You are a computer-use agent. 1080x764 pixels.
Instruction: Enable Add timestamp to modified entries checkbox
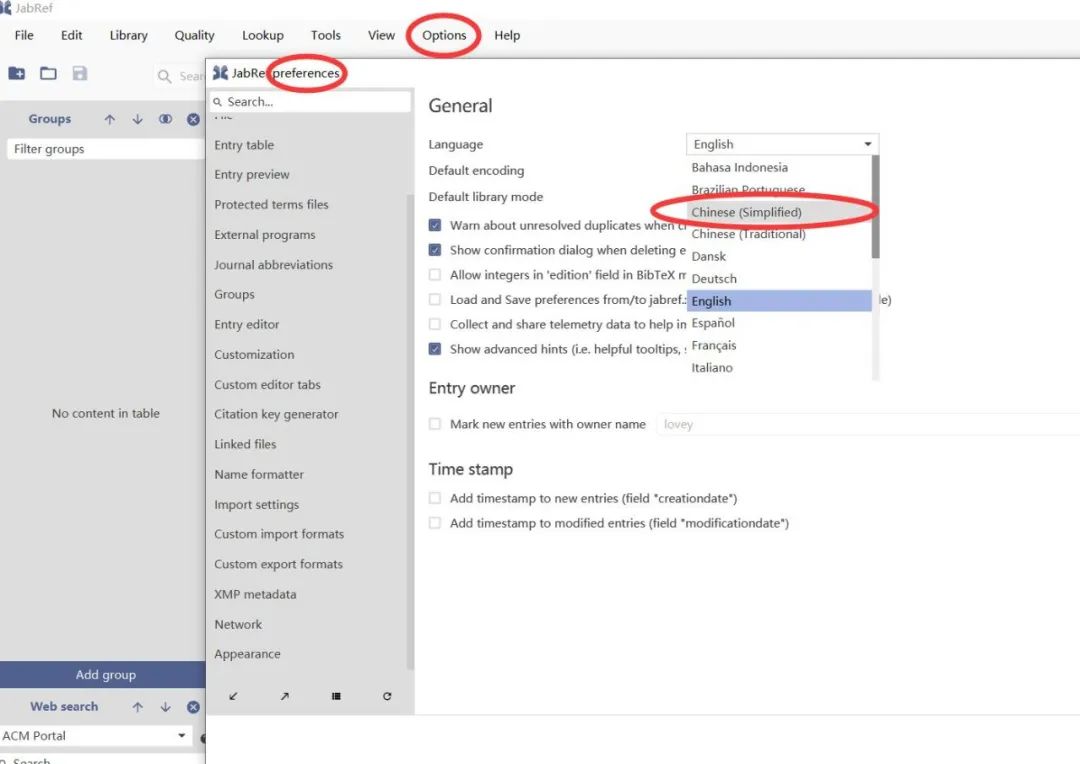(x=435, y=523)
